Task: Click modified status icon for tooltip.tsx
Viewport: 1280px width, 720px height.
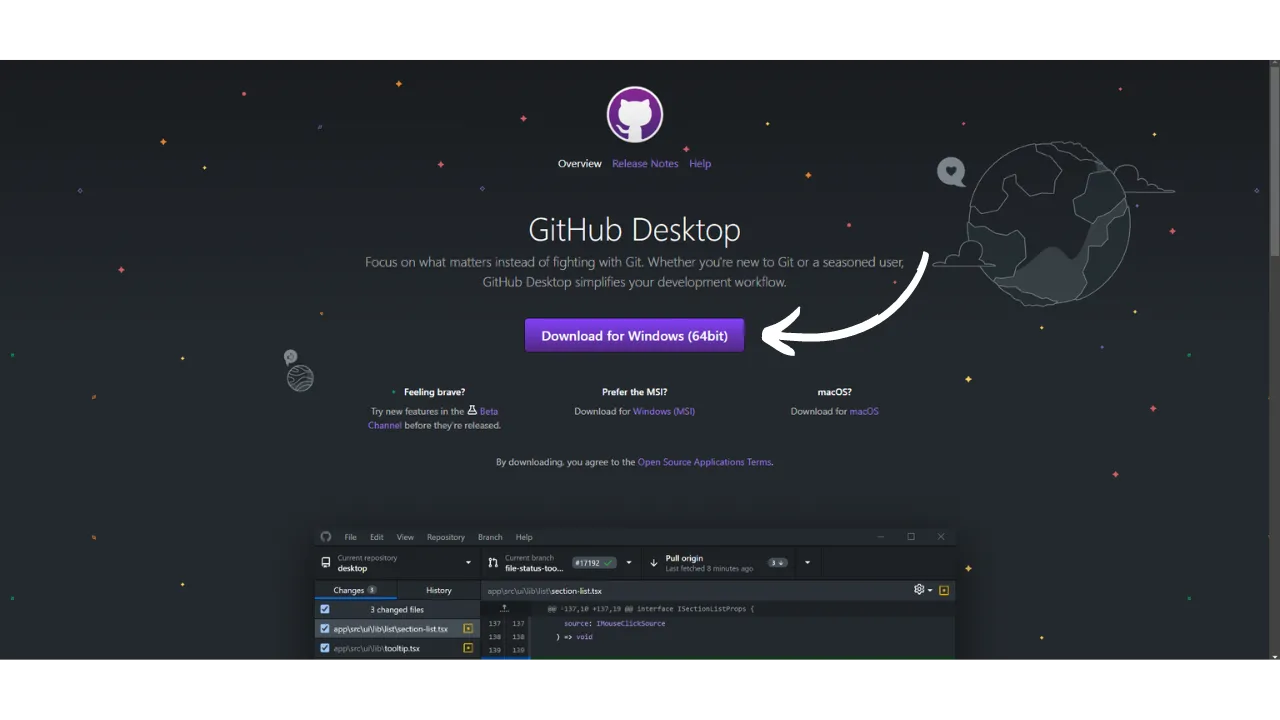Action: tap(468, 648)
